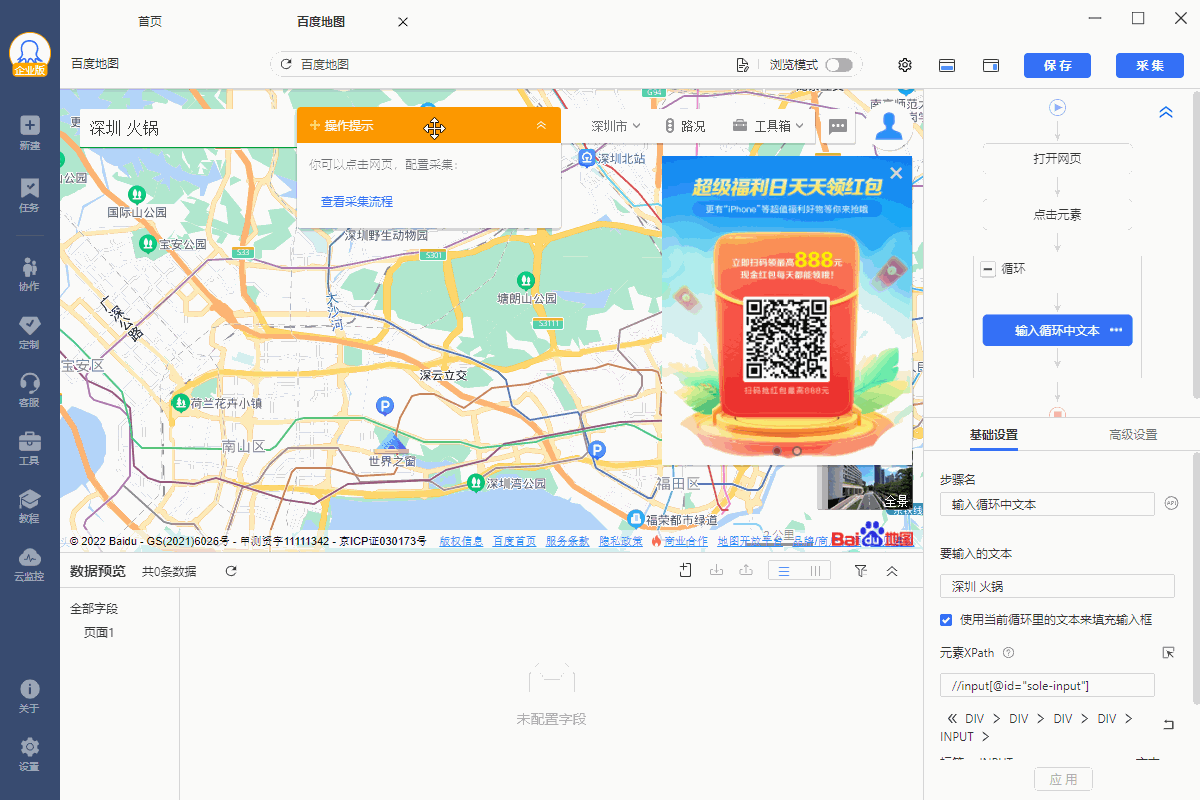Viewport: 1200px width, 800px height.
Task: Open 基础设置 tab
Action: [x=993, y=434]
